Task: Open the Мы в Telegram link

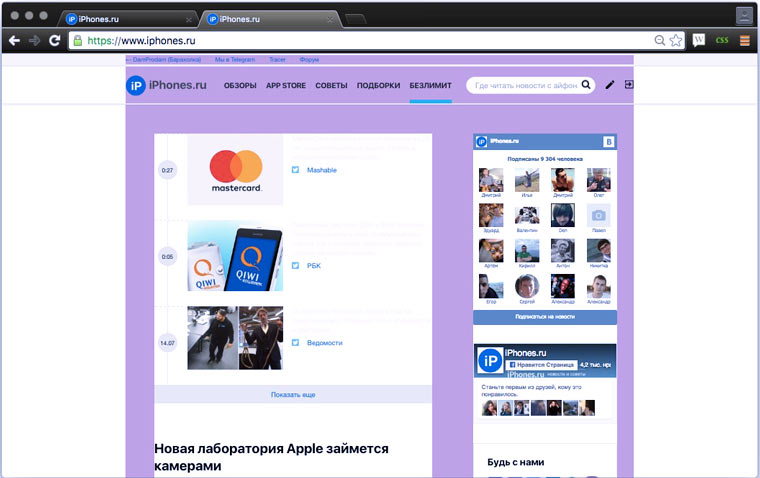Action: point(235,60)
